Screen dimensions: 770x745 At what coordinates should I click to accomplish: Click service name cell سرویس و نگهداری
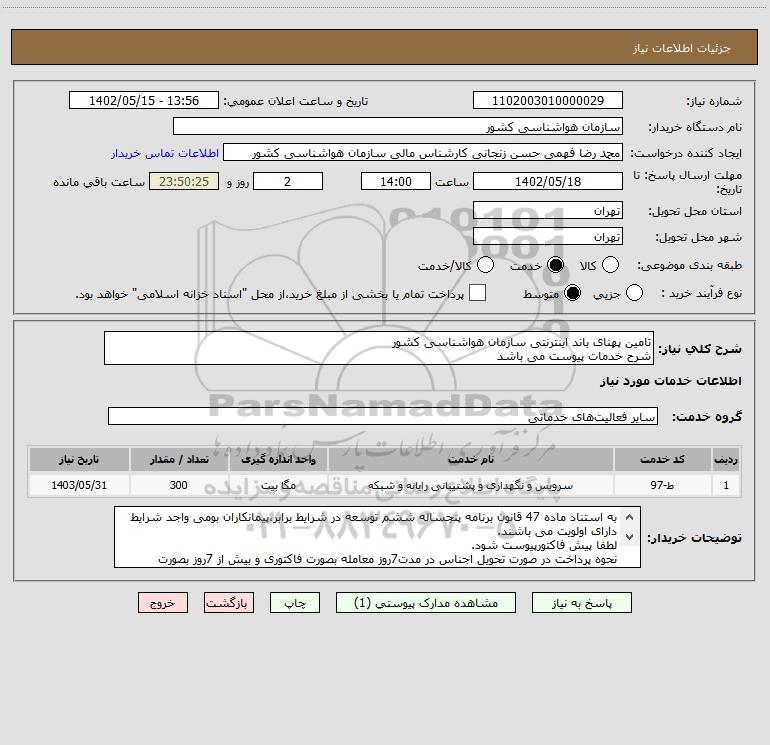(x=470, y=486)
